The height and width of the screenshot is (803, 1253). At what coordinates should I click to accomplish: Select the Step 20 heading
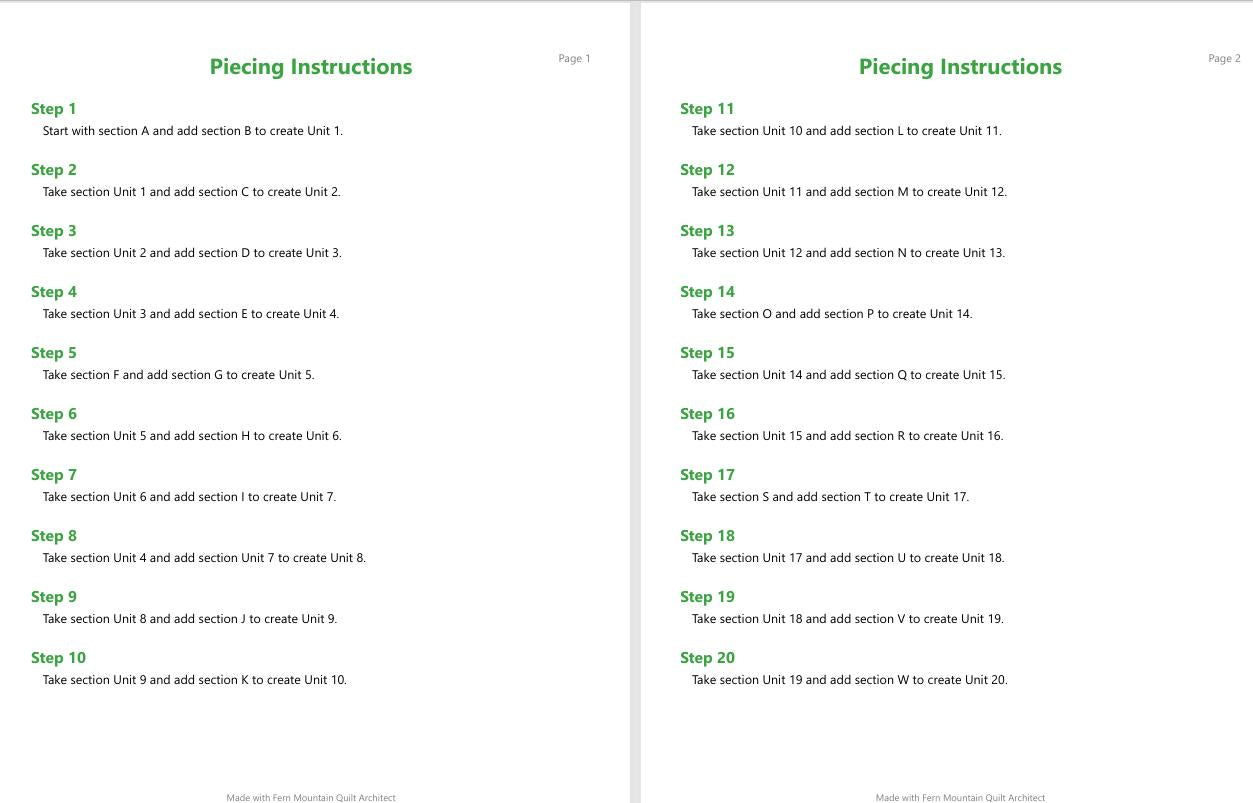[707, 658]
